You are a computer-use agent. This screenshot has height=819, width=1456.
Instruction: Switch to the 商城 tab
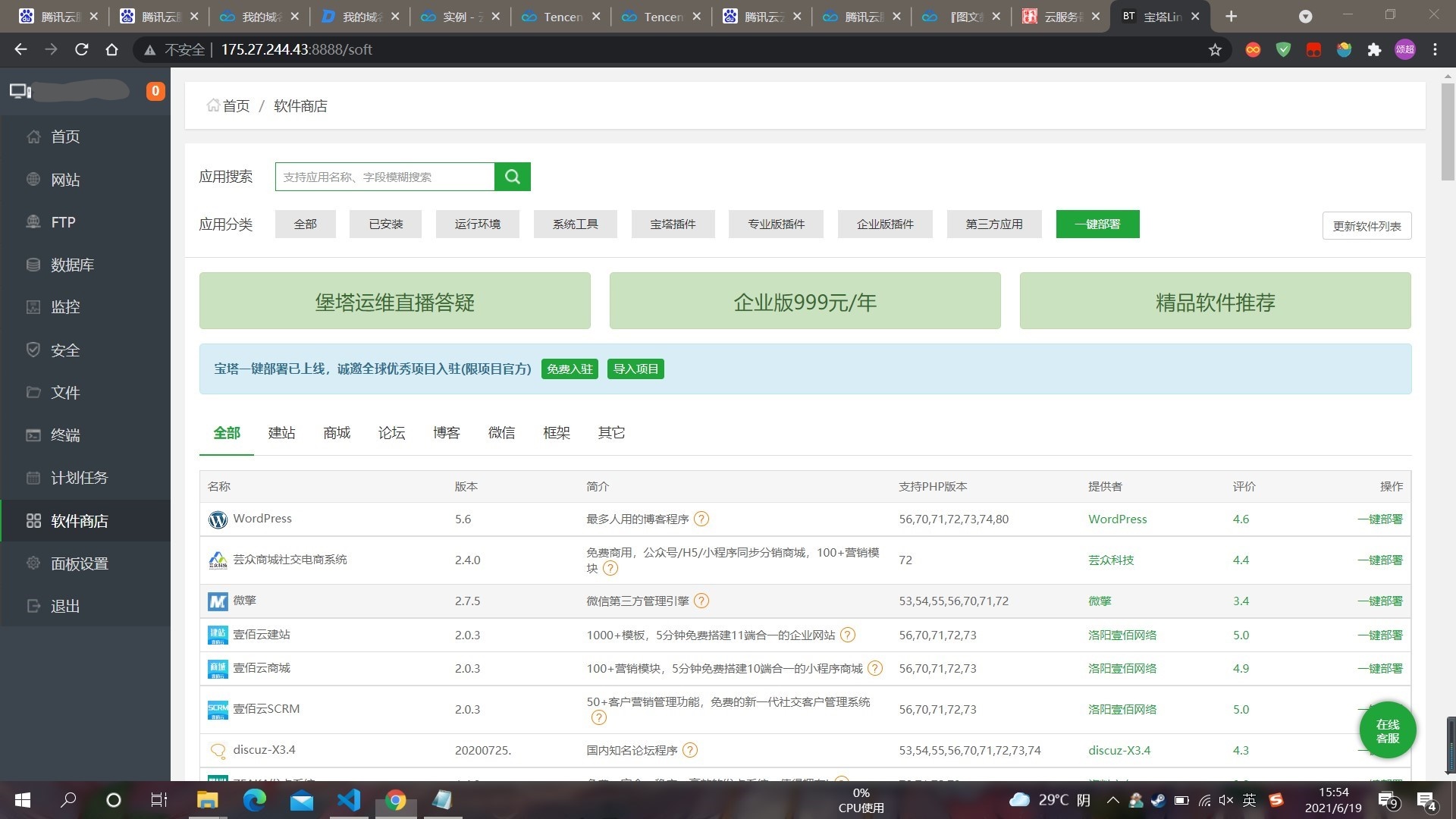click(x=337, y=433)
